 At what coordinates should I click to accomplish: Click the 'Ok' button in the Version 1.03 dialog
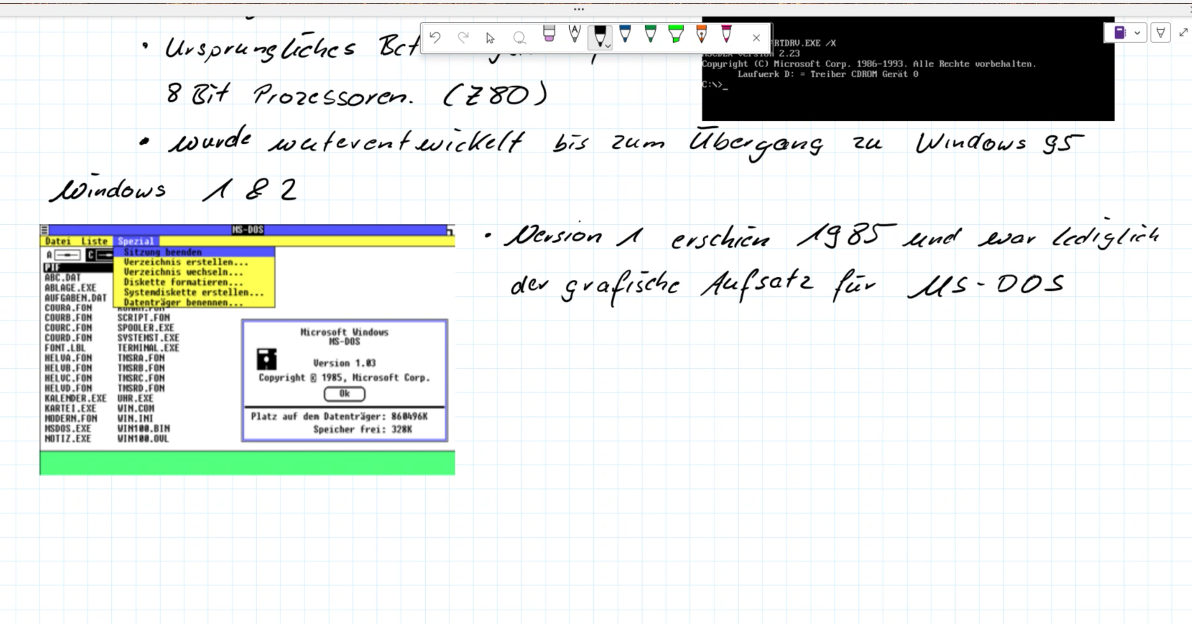[344, 394]
